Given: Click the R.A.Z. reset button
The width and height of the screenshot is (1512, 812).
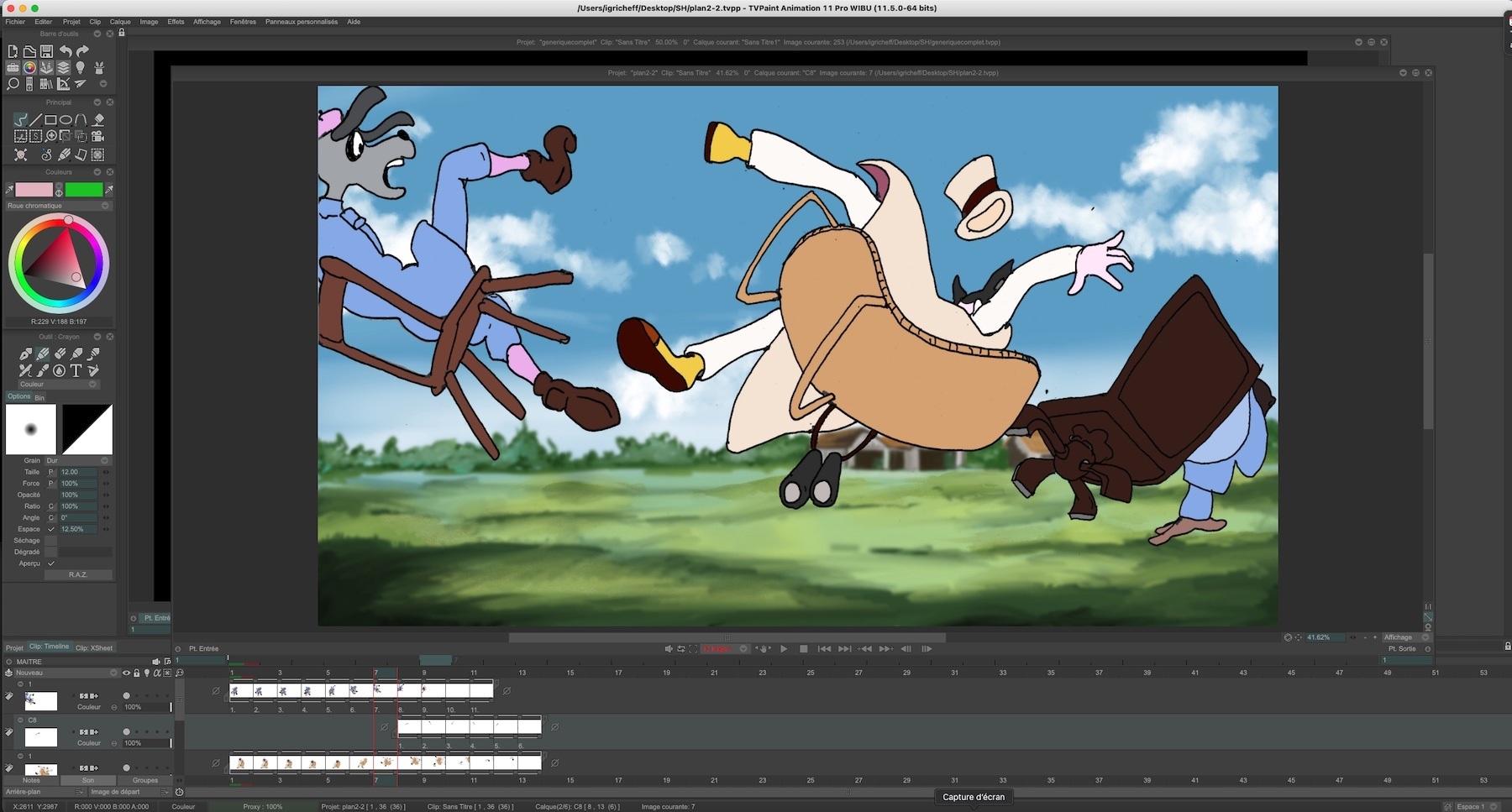Looking at the screenshot, I should point(78,574).
